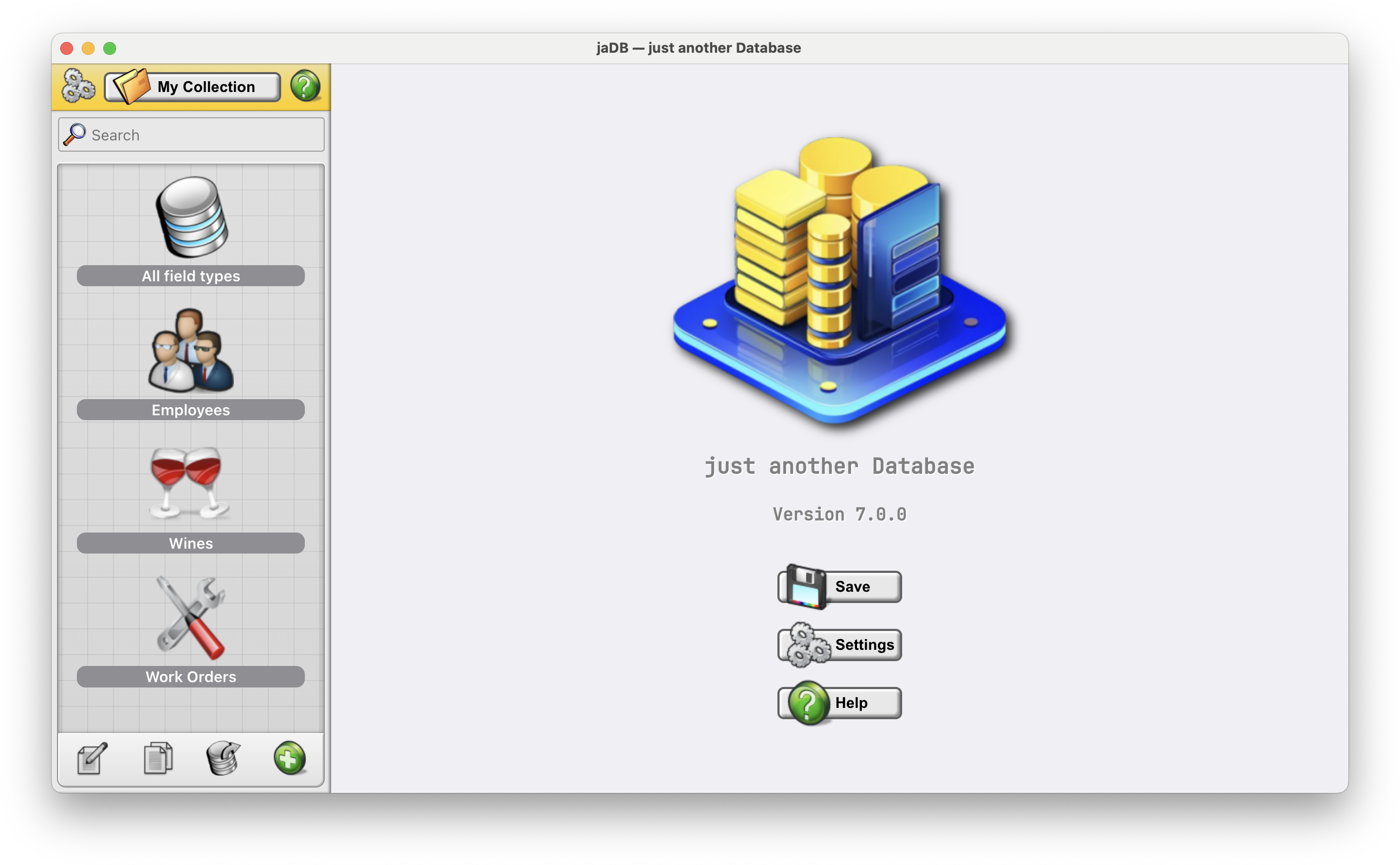Image resolution: width=1400 pixels, height=865 pixels.
Task: Click the Wines label bar
Action: pyautogui.click(x=190, y=543)
